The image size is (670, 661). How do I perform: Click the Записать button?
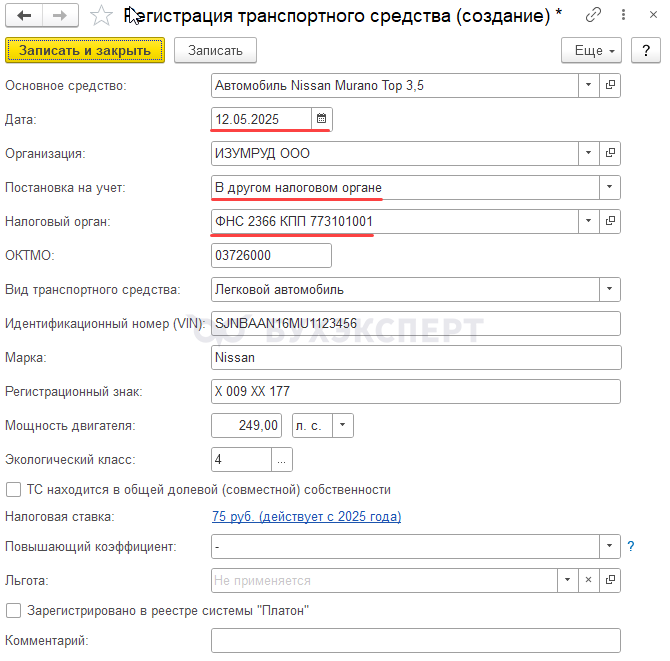coord(215,50)
